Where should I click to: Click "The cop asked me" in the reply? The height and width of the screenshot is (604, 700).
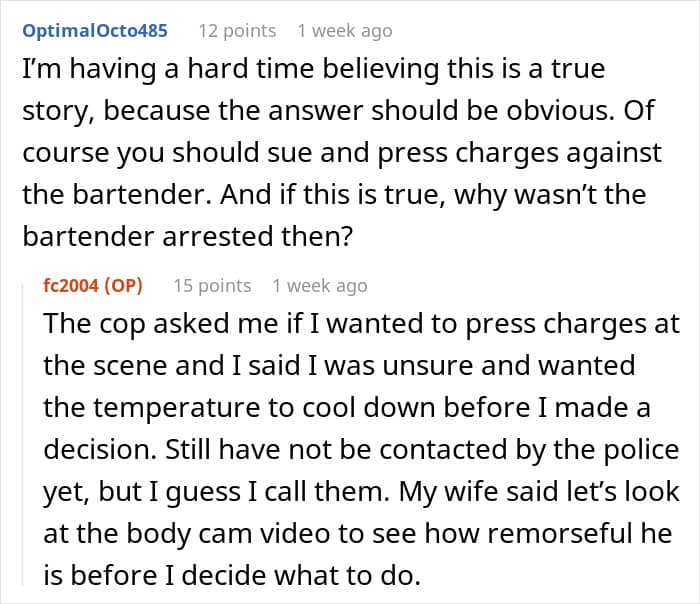pos(139,325)
